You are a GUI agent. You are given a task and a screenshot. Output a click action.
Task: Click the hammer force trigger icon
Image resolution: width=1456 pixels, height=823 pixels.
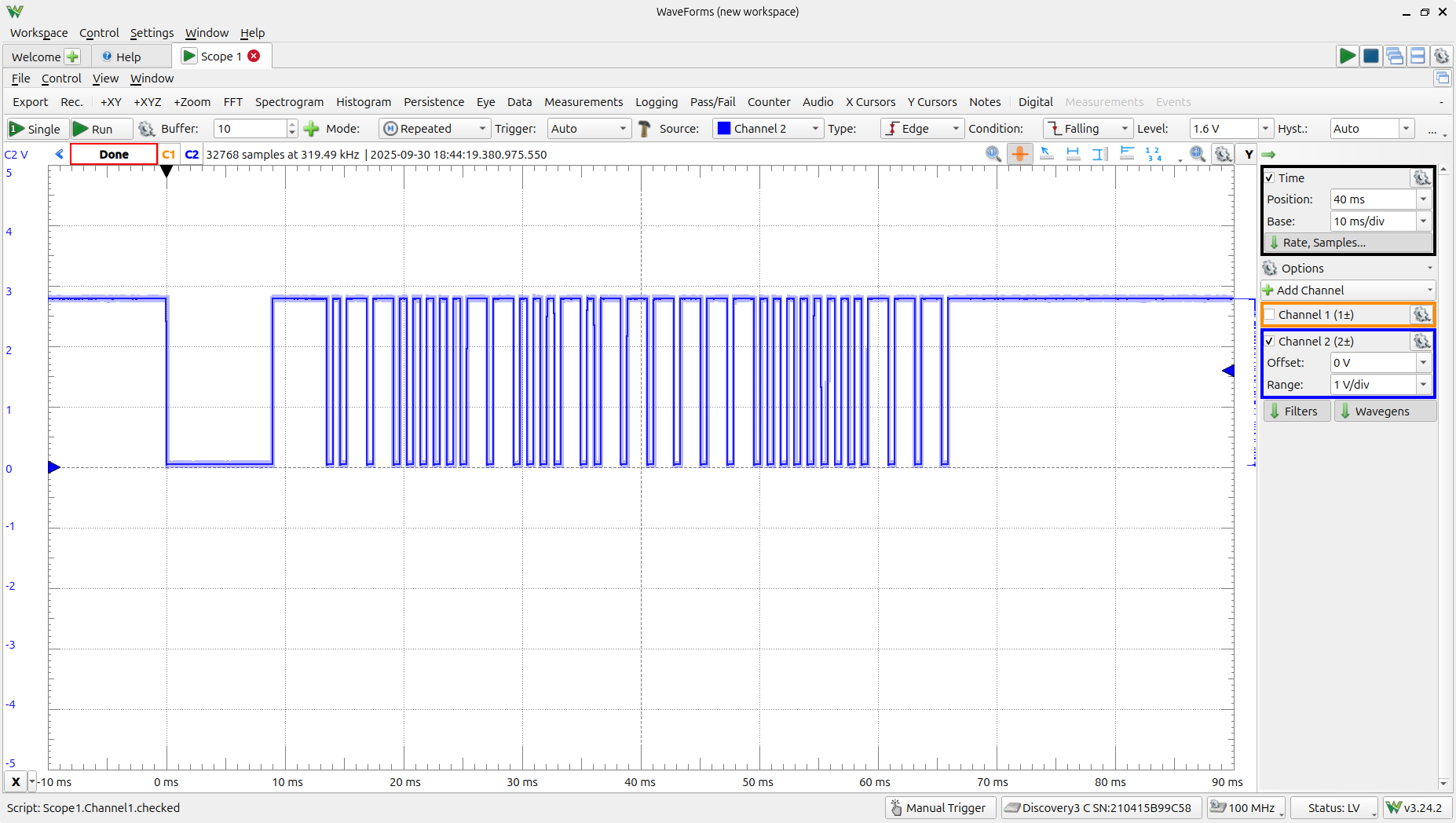(x=645, y=129)
